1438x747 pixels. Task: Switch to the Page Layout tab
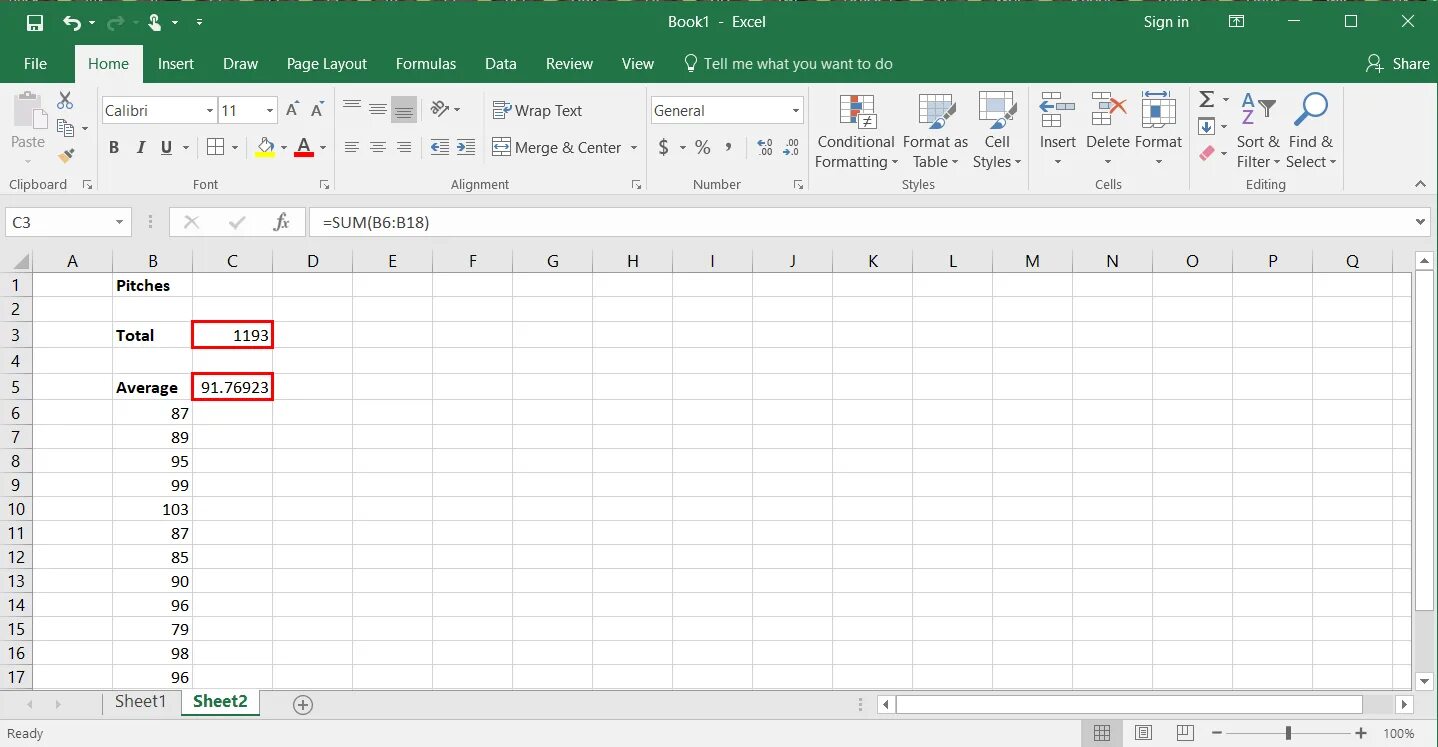click(327, 63)
